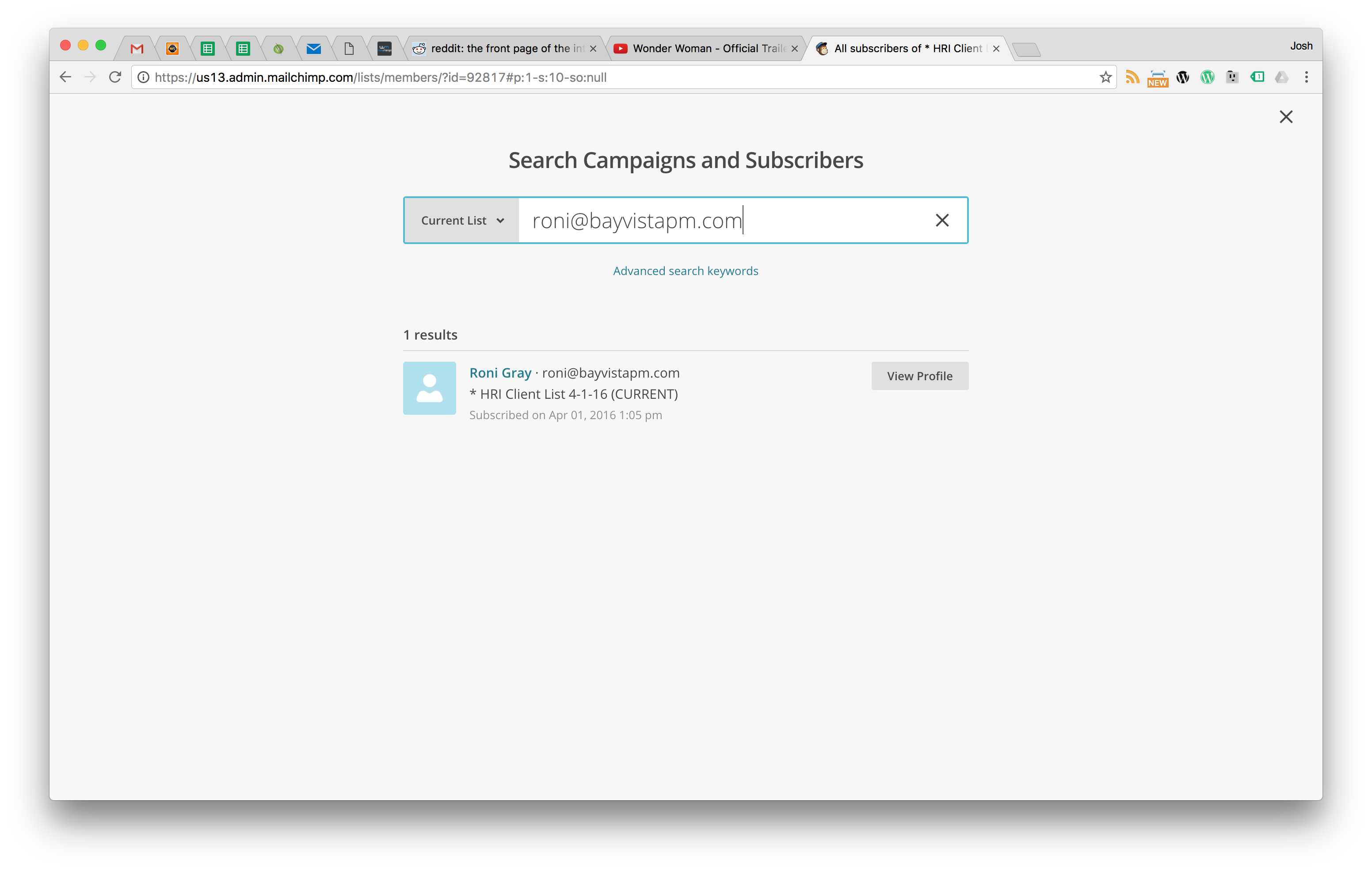Expand the Current List dropdown
The width and height of the screenshot is (1372, 871).
462,221
